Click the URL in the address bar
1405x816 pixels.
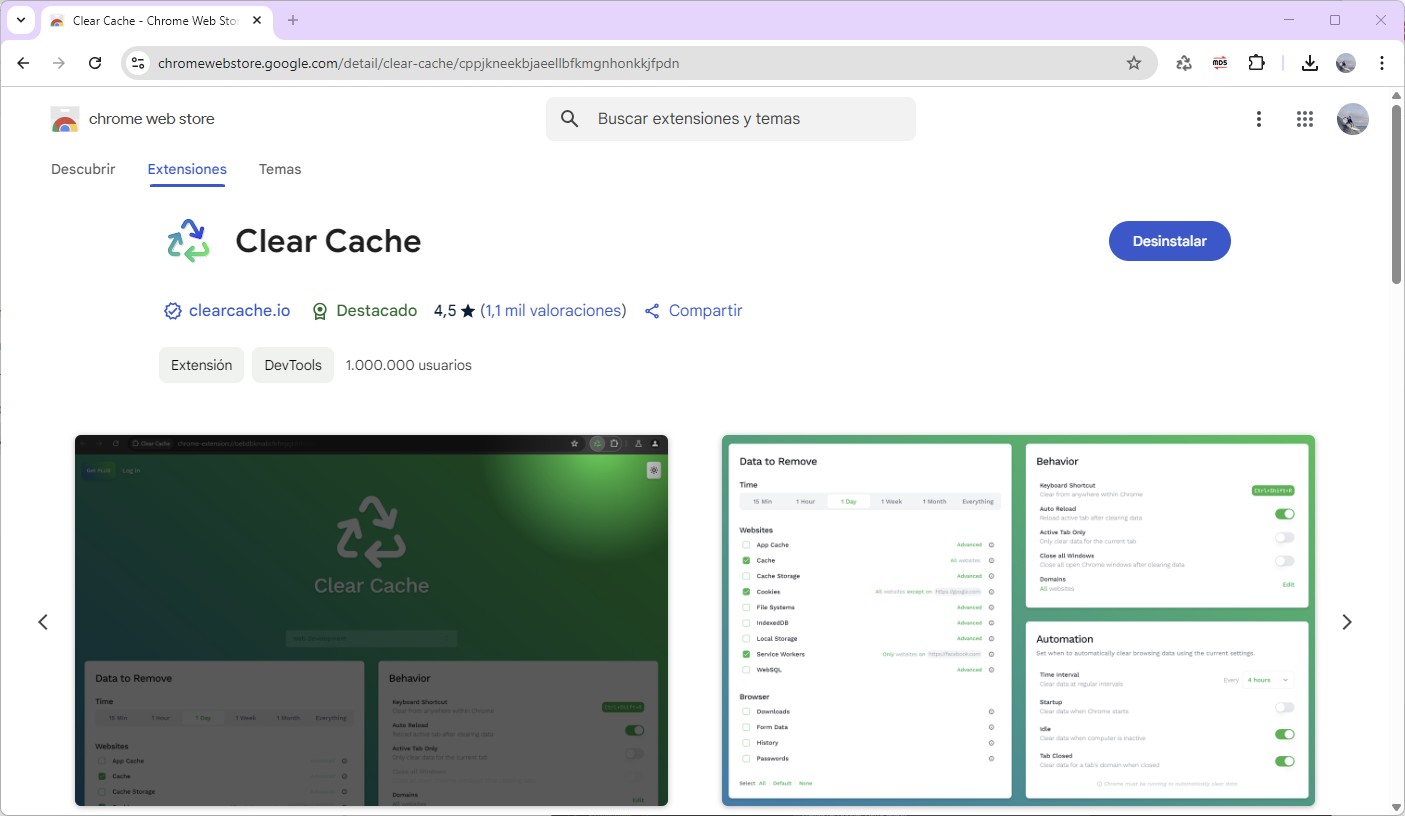click(419, 63)
